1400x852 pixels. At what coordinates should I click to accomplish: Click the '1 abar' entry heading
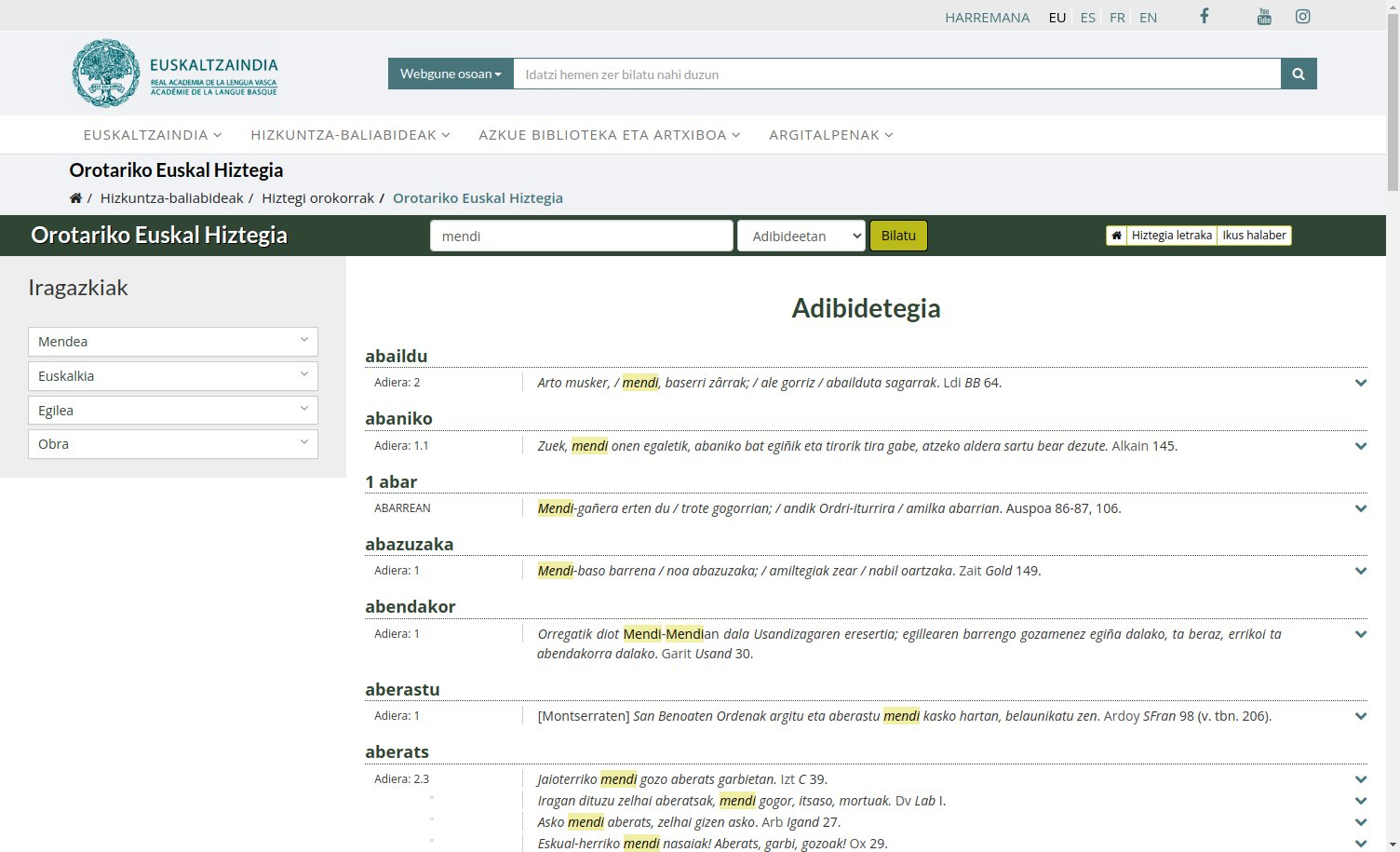pyautogui.click(x=391, y=481)
